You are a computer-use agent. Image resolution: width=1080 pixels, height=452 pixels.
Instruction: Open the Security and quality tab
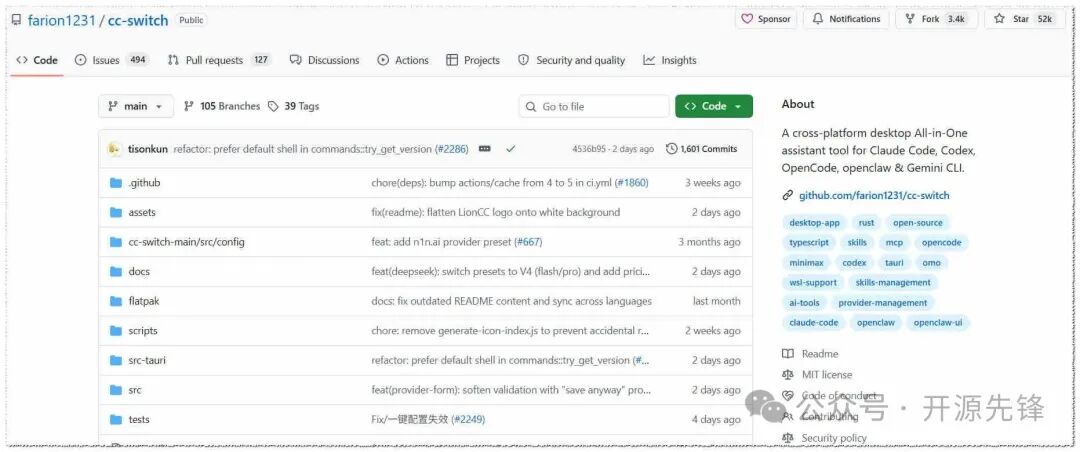pyautogui.click(x=572, y=60)
